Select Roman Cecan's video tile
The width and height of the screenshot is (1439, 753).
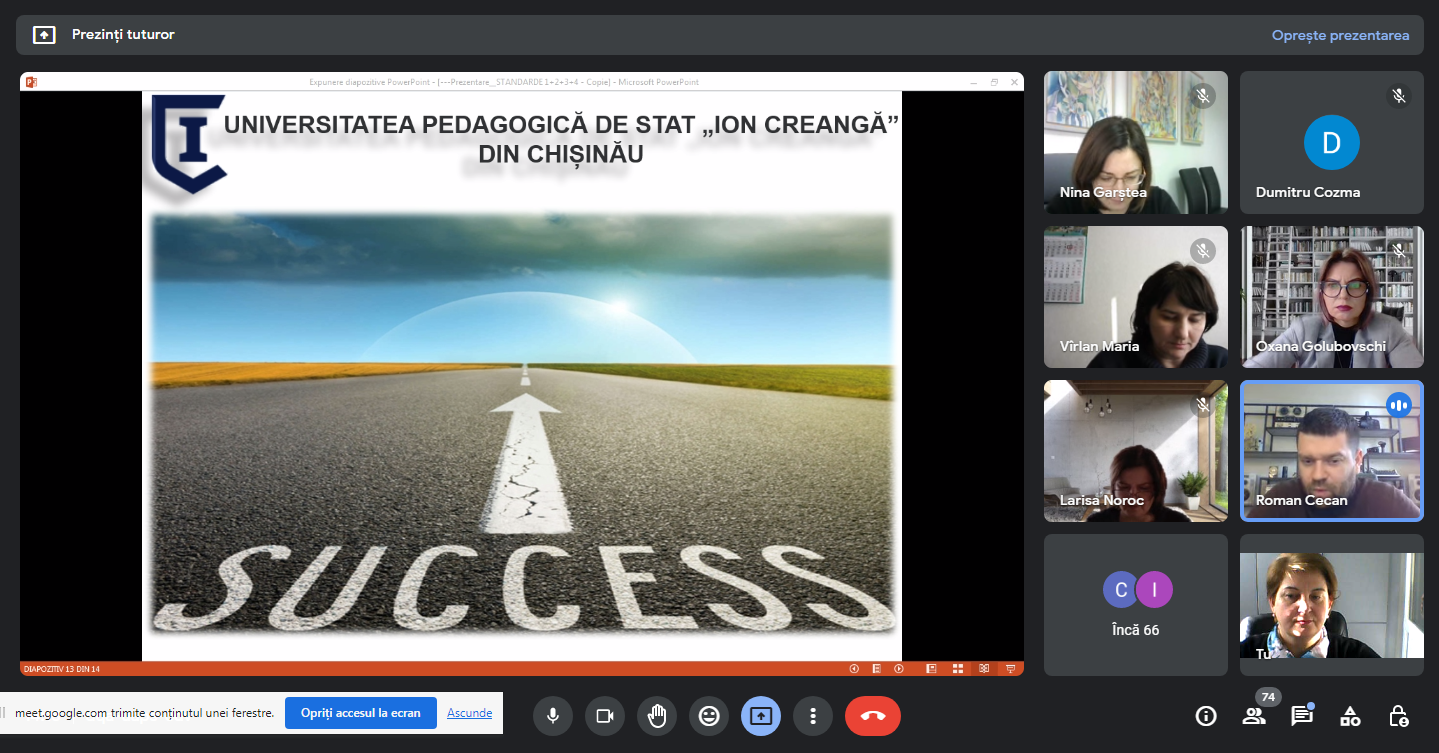click(x=1331, y=451)
